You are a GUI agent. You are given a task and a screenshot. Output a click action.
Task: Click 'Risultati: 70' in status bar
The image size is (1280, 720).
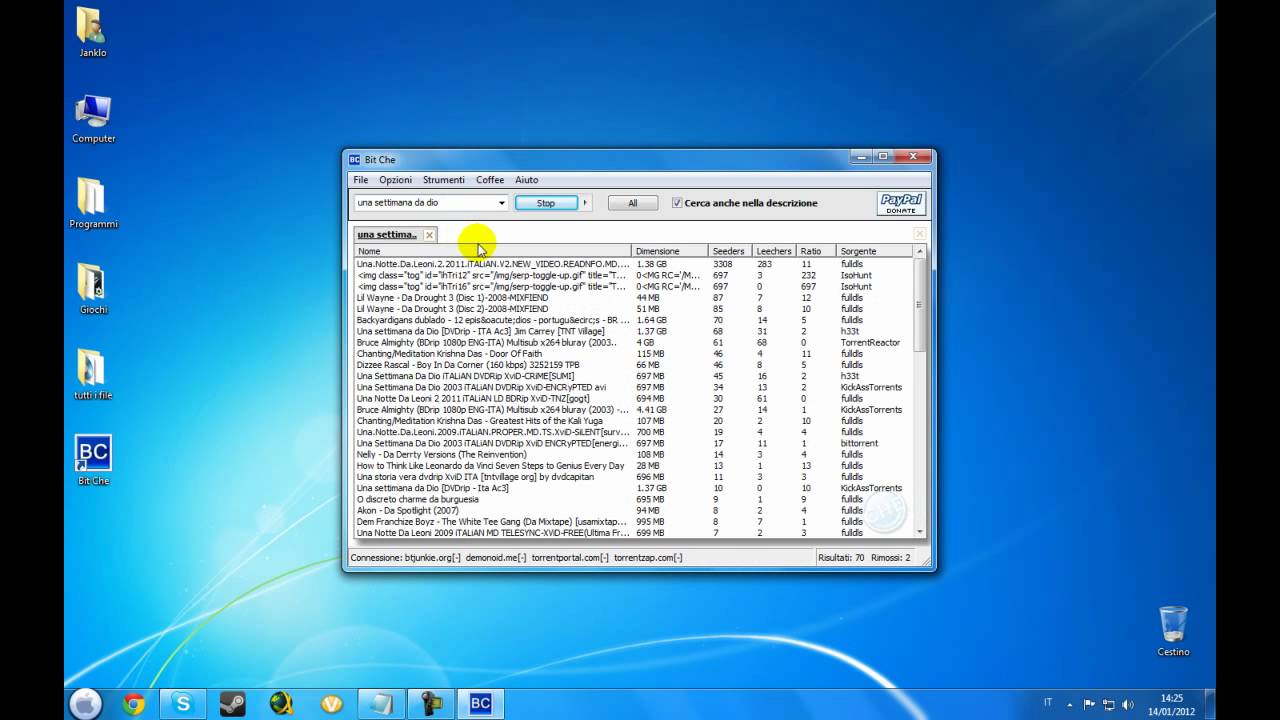841,558
